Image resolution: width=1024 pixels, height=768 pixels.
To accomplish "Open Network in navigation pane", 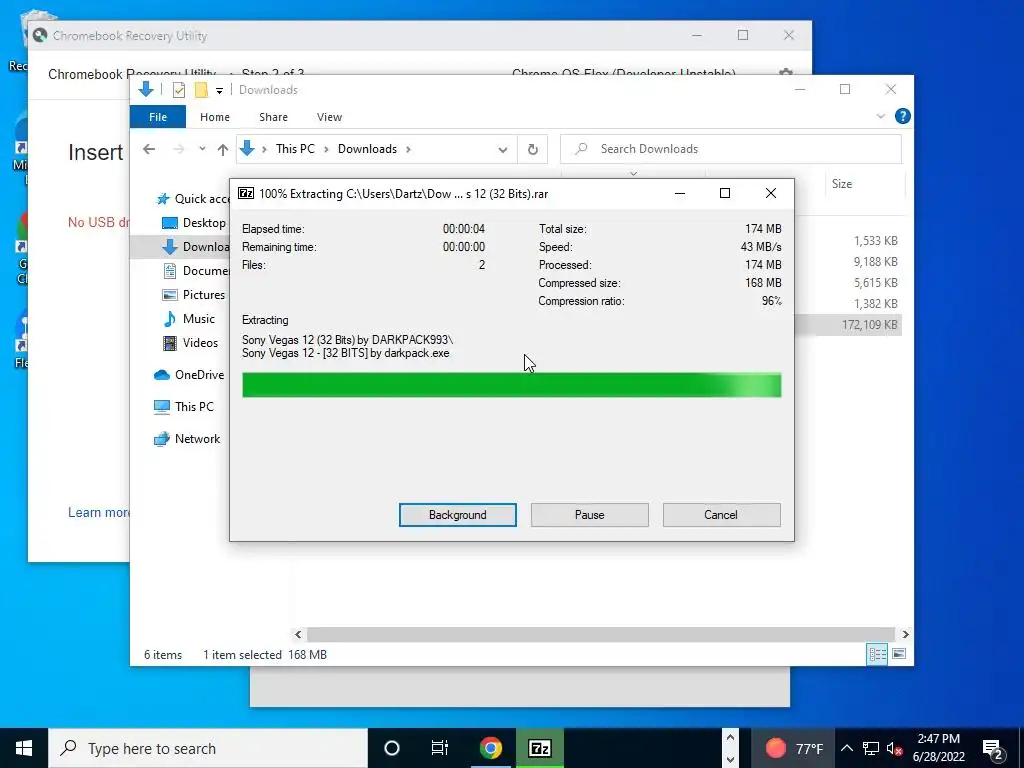I will [187, 439].
